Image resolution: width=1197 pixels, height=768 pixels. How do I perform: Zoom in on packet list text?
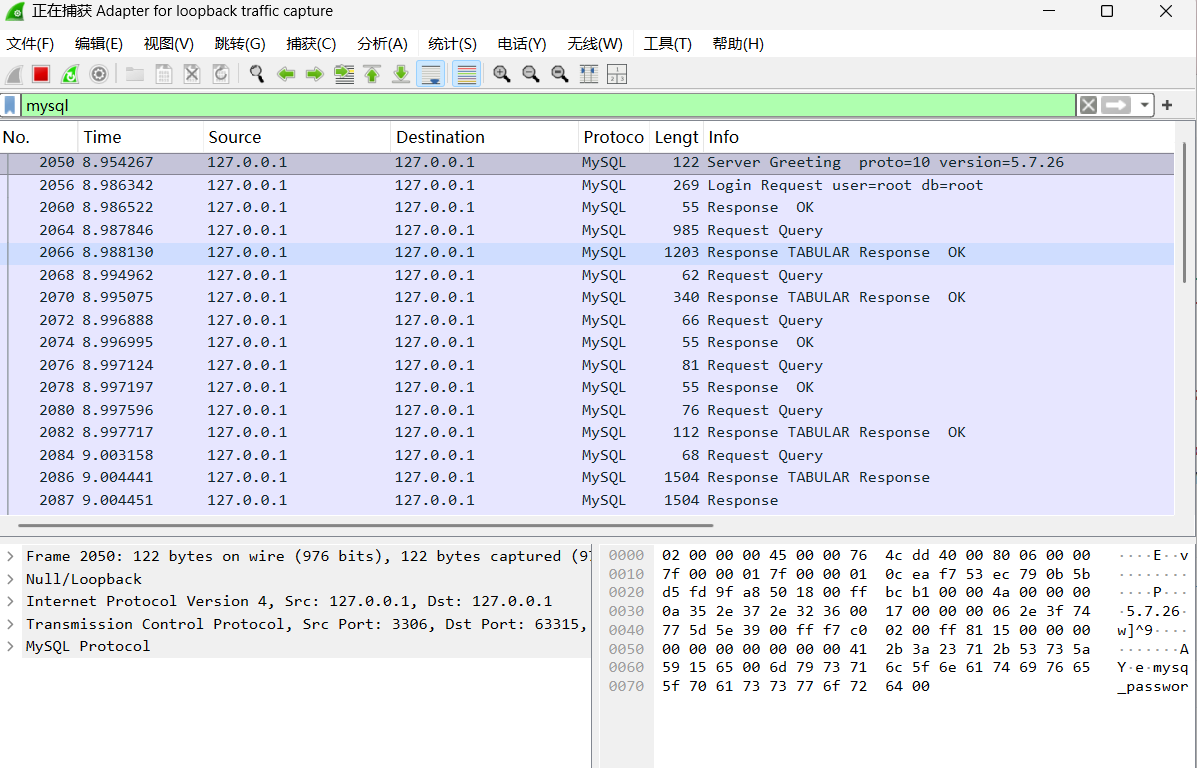point(502,74)
